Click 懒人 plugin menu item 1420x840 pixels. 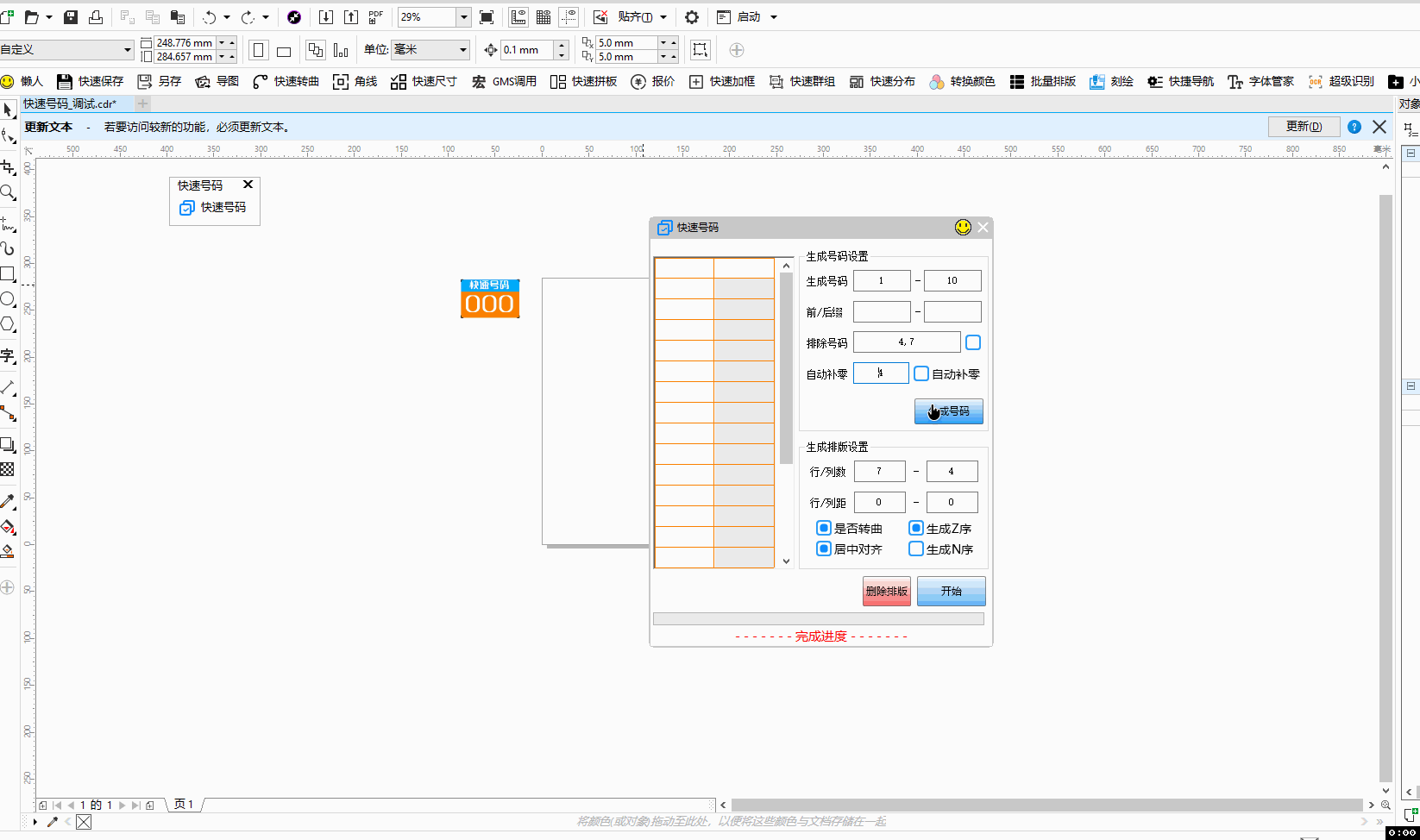click(22, 81)
